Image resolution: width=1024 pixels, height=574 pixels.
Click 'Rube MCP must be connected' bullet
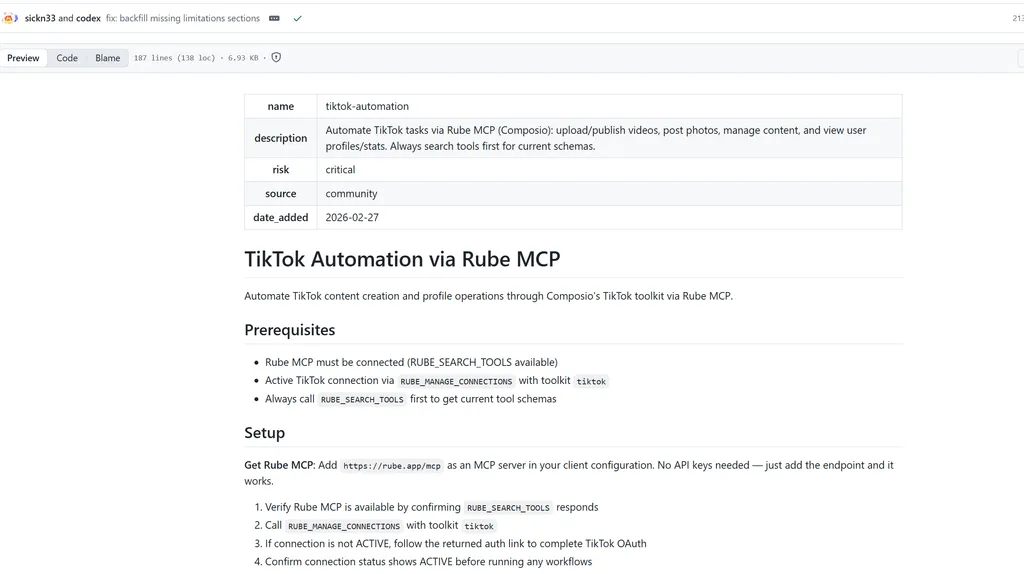click(411, 362)
